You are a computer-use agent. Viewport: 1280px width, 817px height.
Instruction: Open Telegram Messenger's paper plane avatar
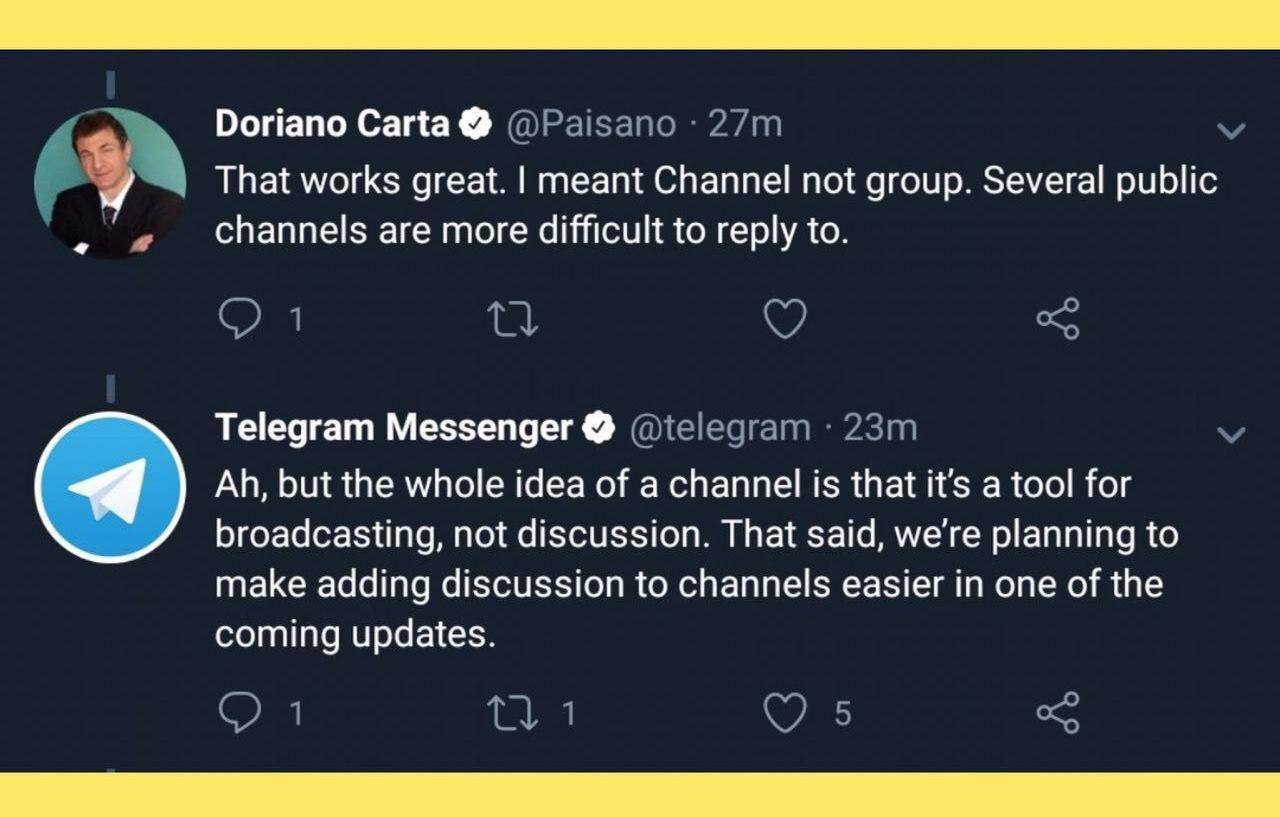[110, 487]
